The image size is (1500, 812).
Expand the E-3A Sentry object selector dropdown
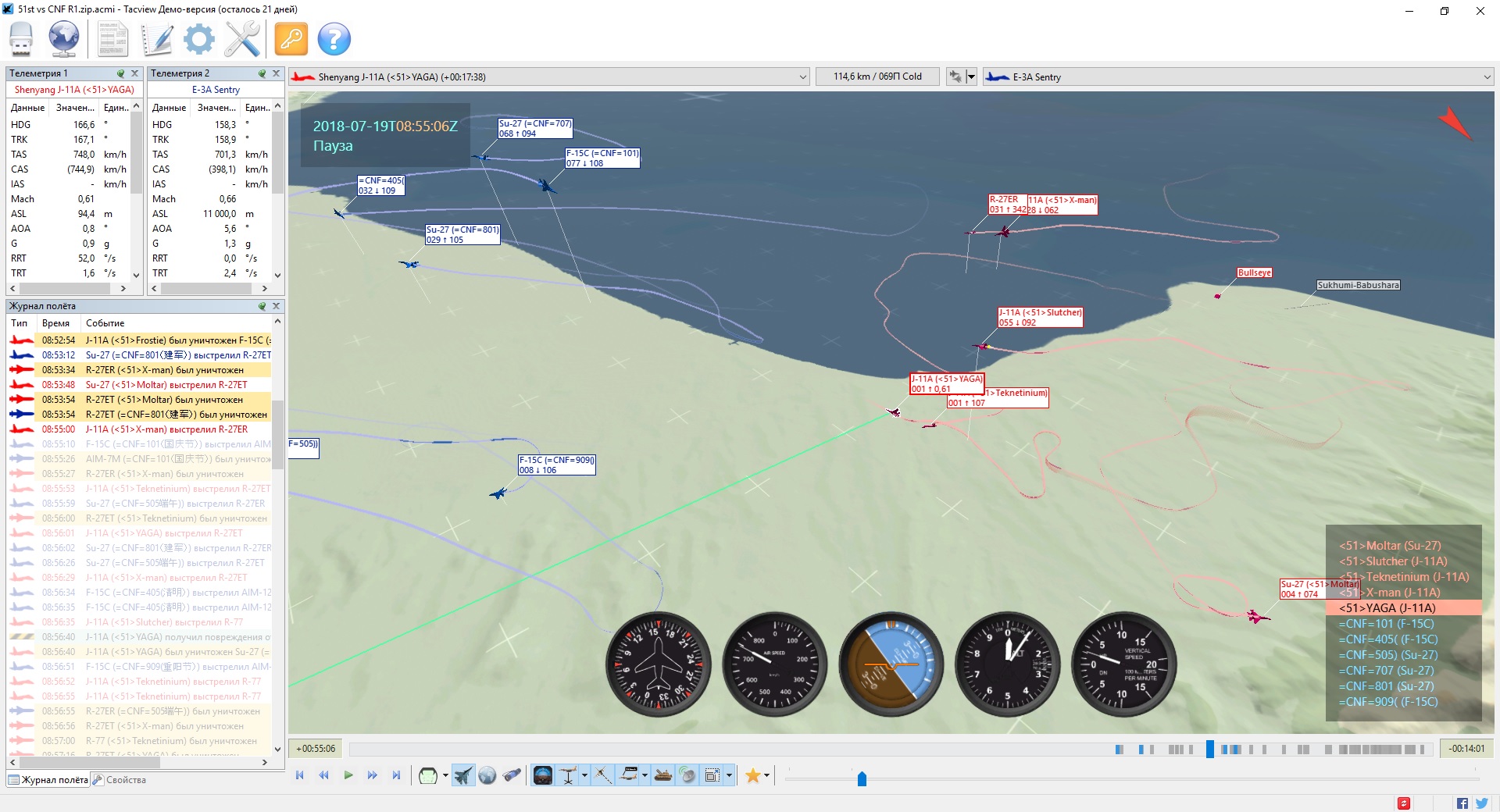(x=1487, y=77)
